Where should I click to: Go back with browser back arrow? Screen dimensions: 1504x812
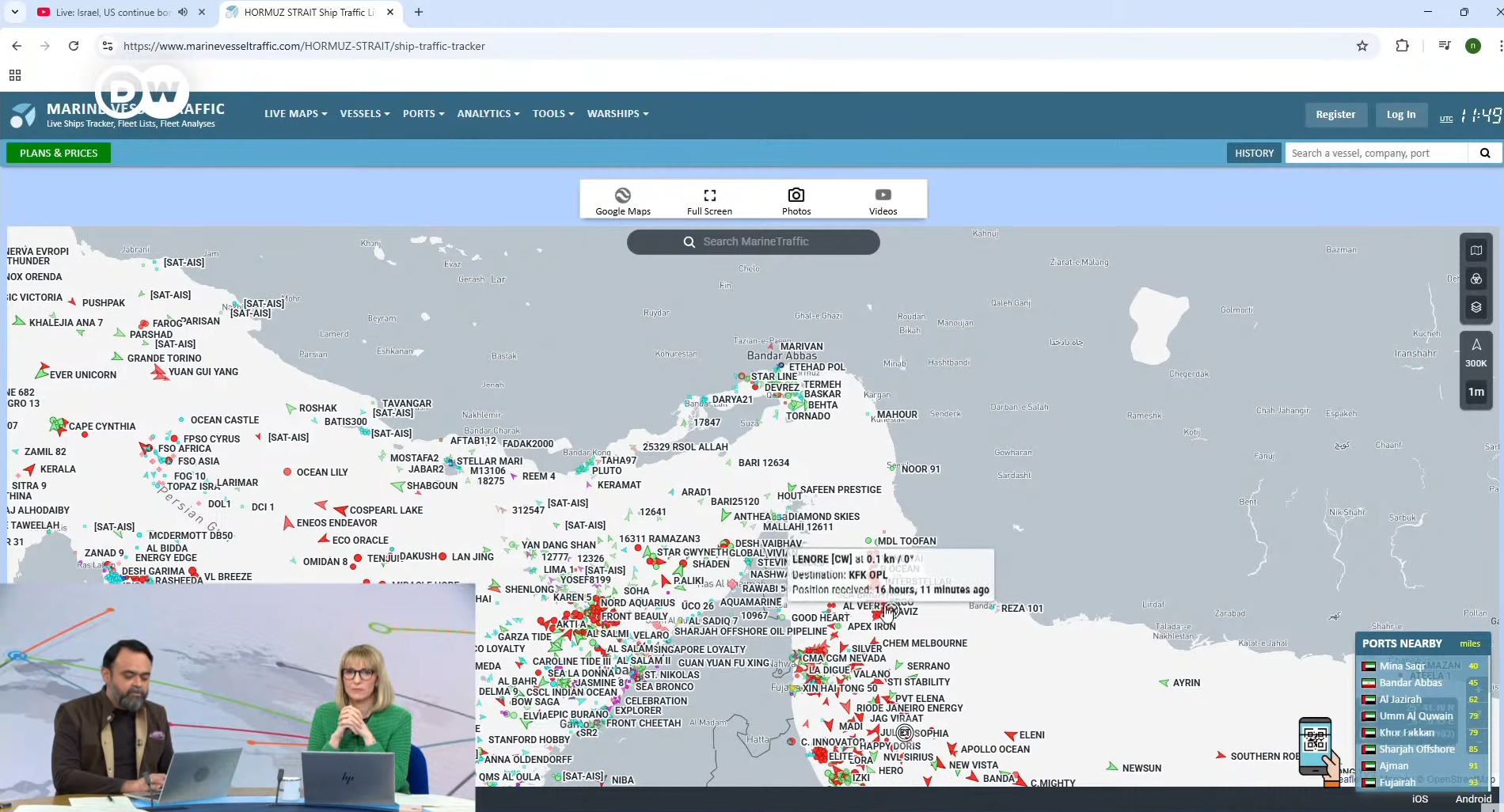coord(17,46)
